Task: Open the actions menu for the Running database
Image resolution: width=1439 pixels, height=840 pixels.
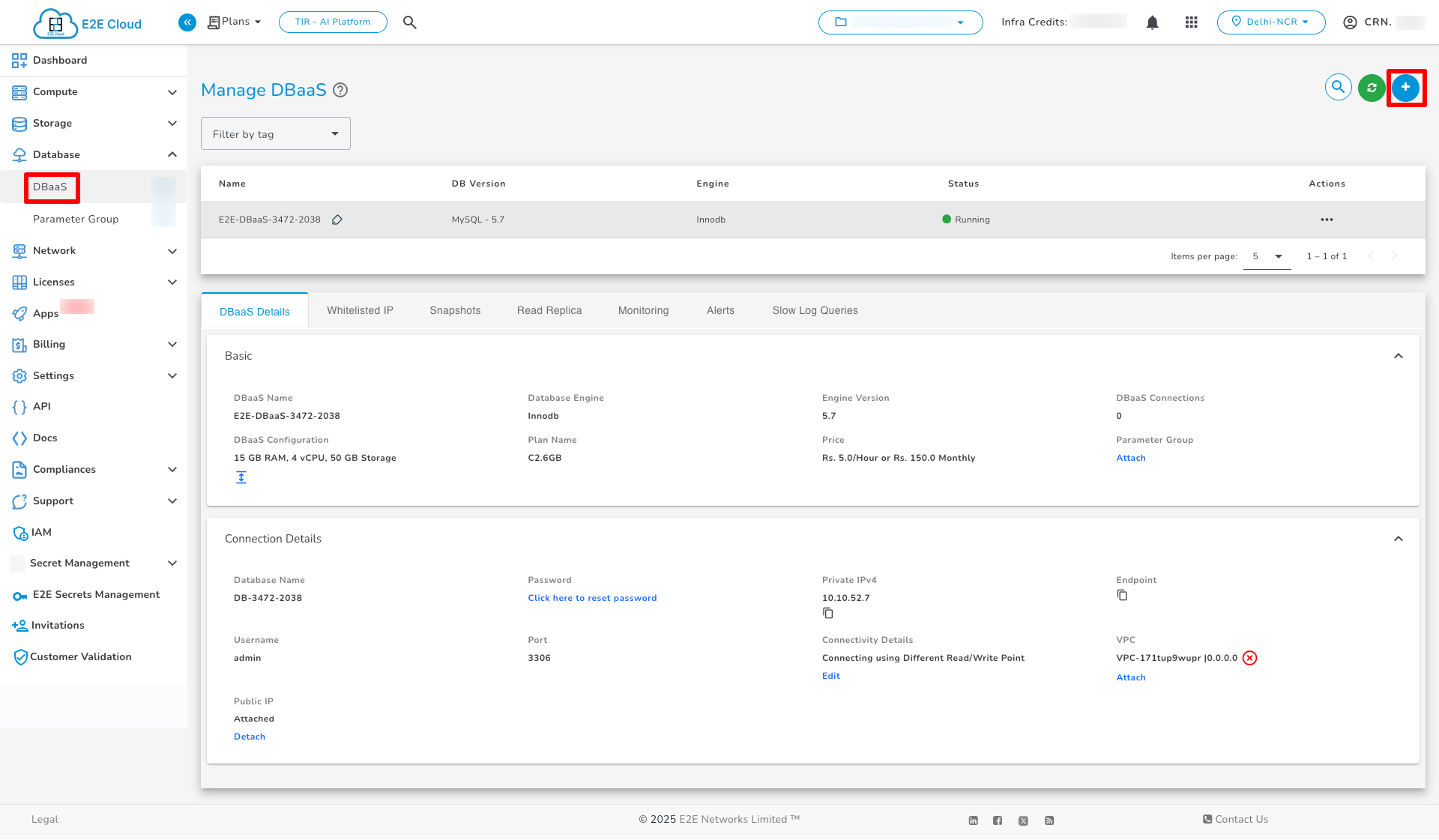Action: tap(1327, 220)
